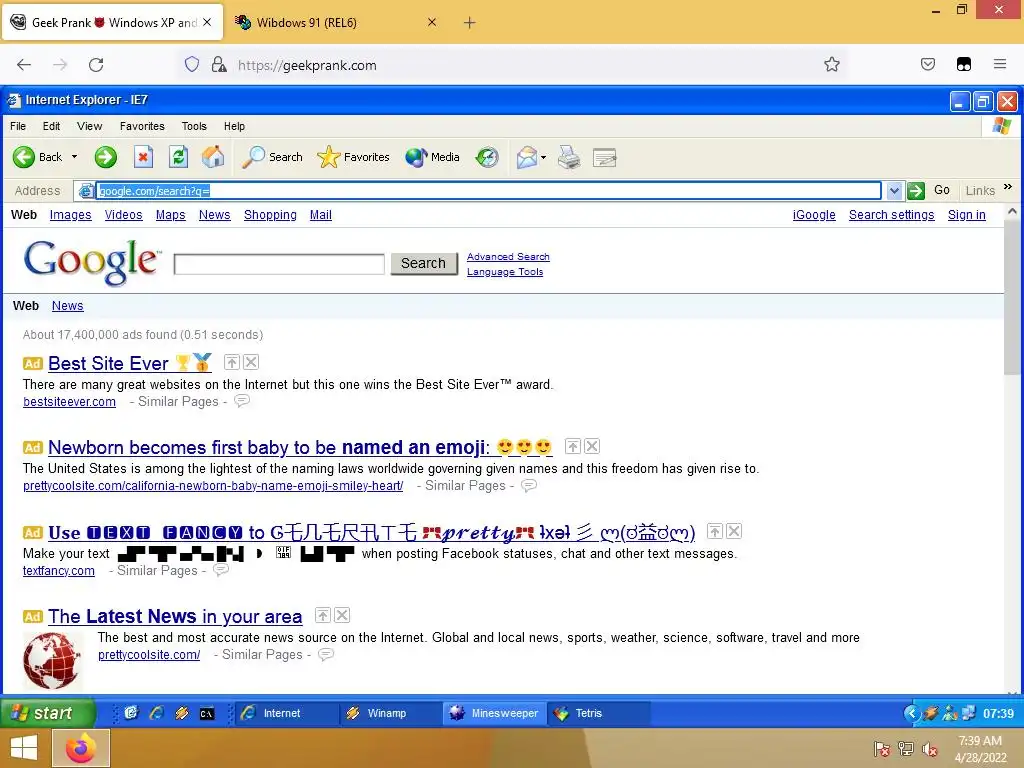Click the green Go arrow icon
This screenshot has height=768, width=1024.
916,191
